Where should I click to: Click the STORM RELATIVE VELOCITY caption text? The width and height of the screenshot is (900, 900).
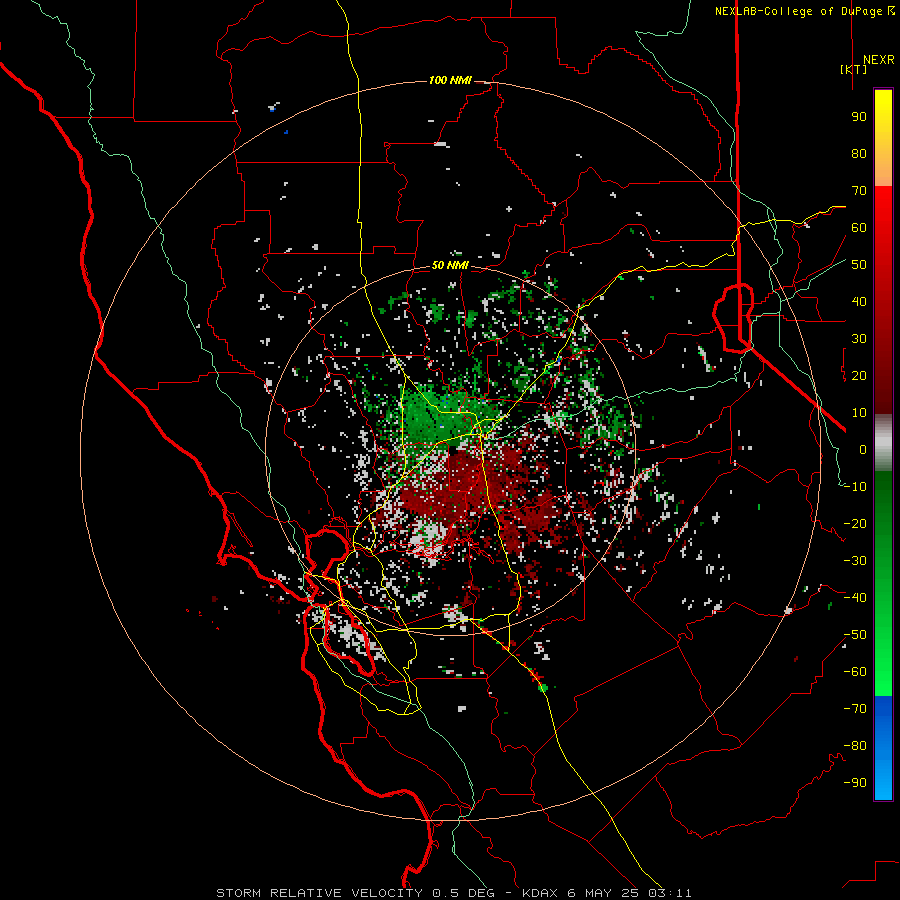(319, 893)
